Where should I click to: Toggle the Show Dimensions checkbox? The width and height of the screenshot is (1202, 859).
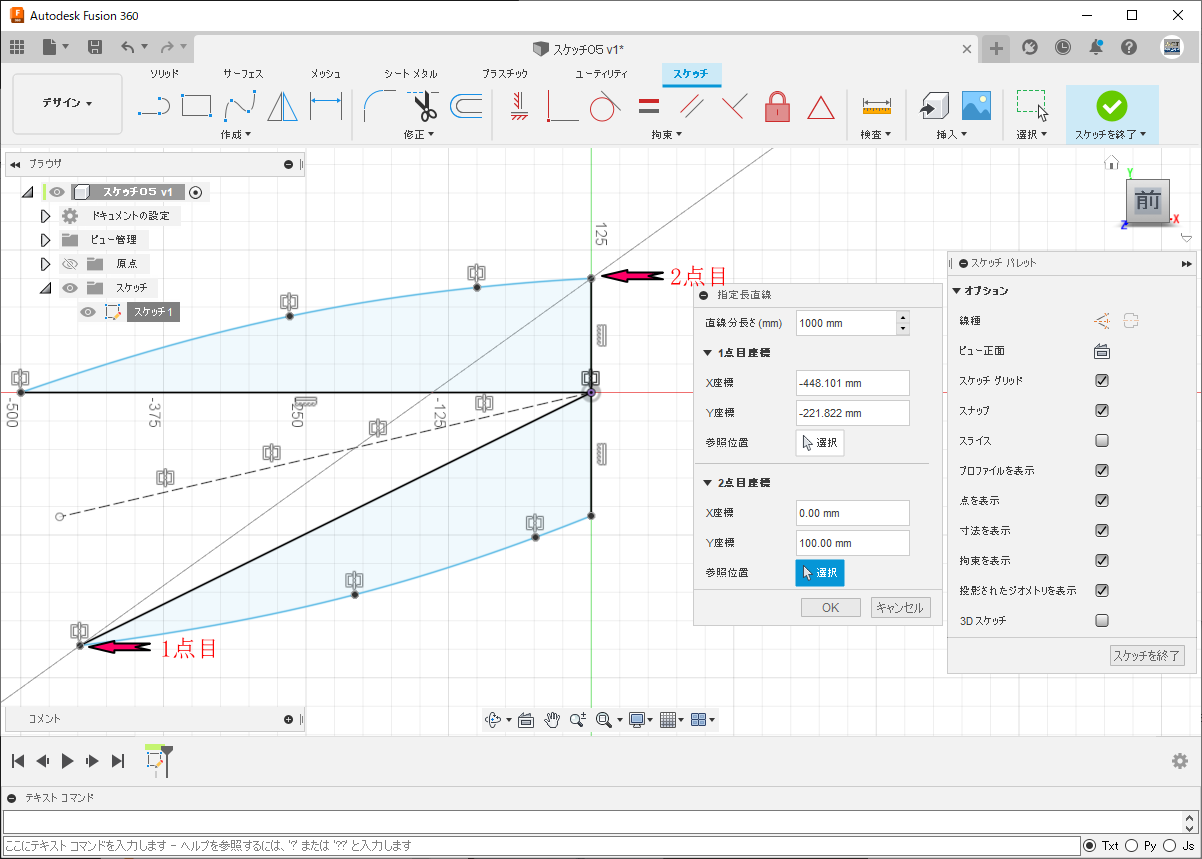coord(1102,531)
